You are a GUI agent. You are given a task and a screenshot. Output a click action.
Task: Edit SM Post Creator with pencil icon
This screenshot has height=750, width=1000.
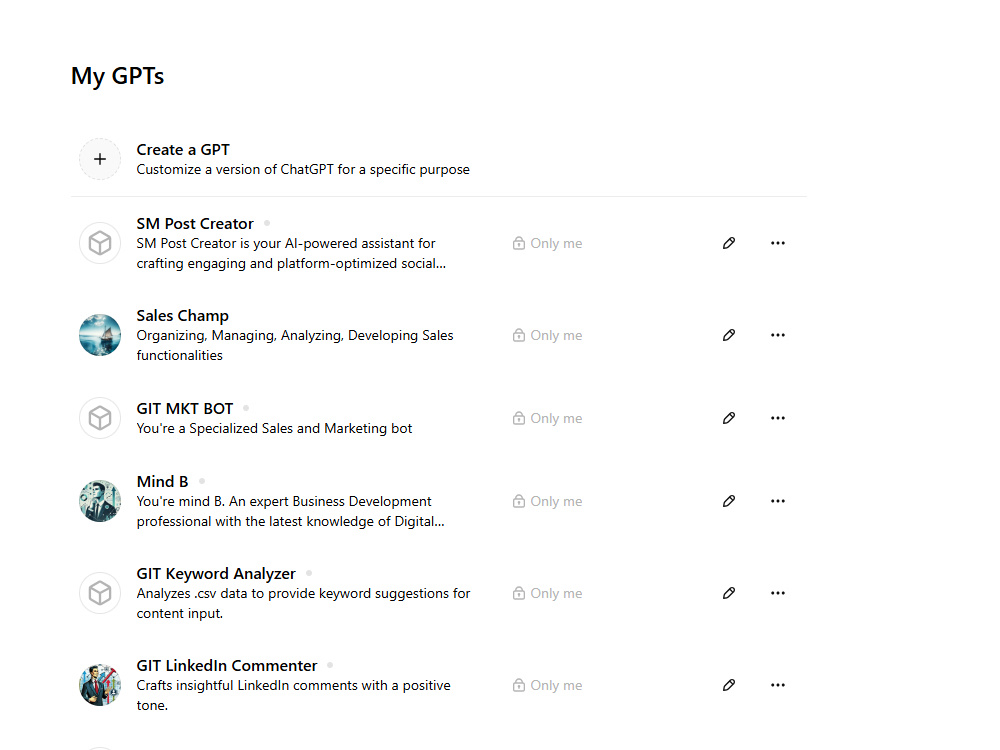tap(729, 243)
